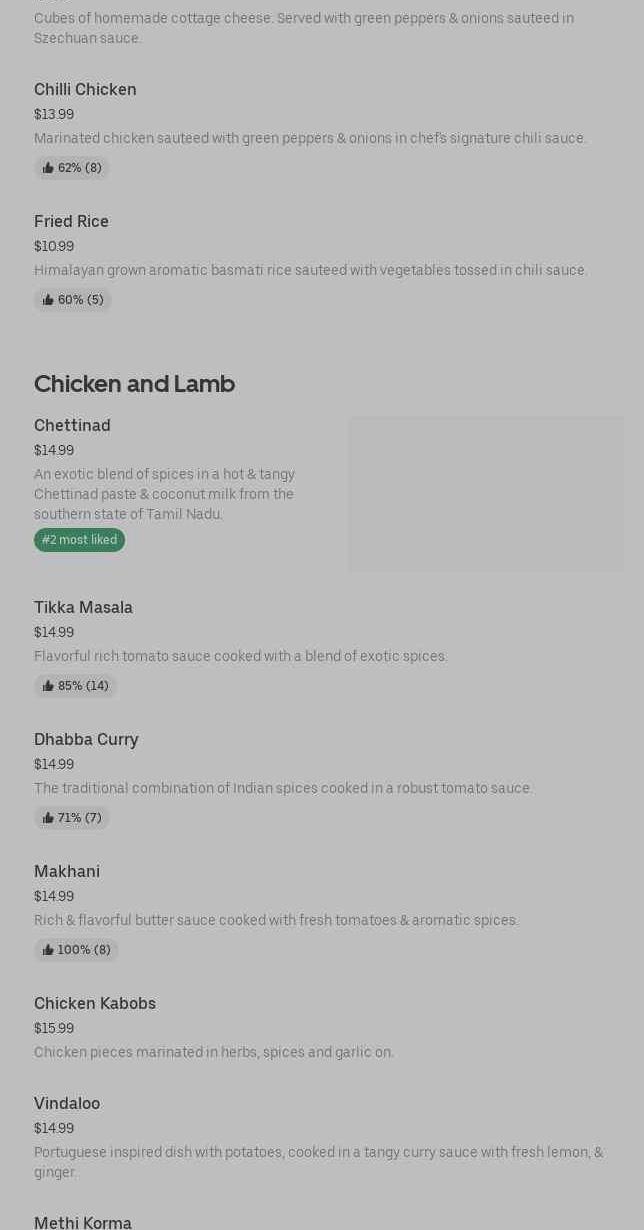Select the #2 most liked badge

[79, 540]
